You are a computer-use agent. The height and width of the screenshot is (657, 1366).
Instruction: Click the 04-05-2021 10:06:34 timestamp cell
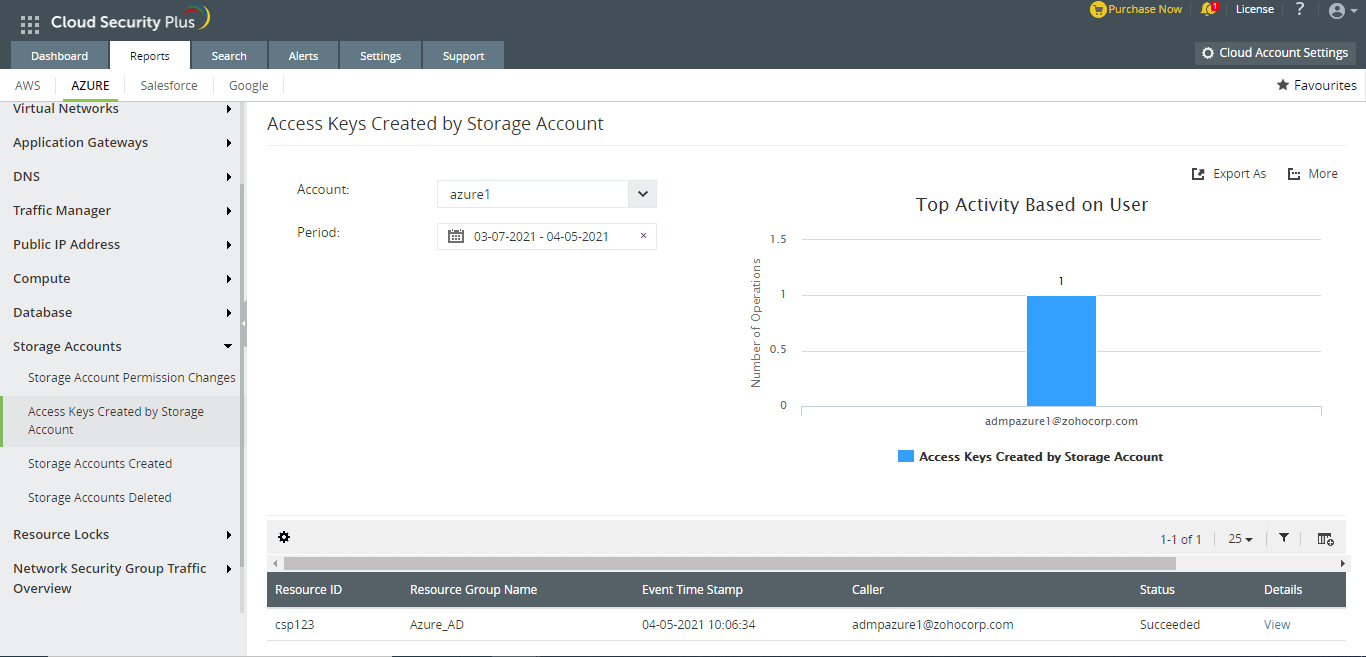click(x=699, y=624)
